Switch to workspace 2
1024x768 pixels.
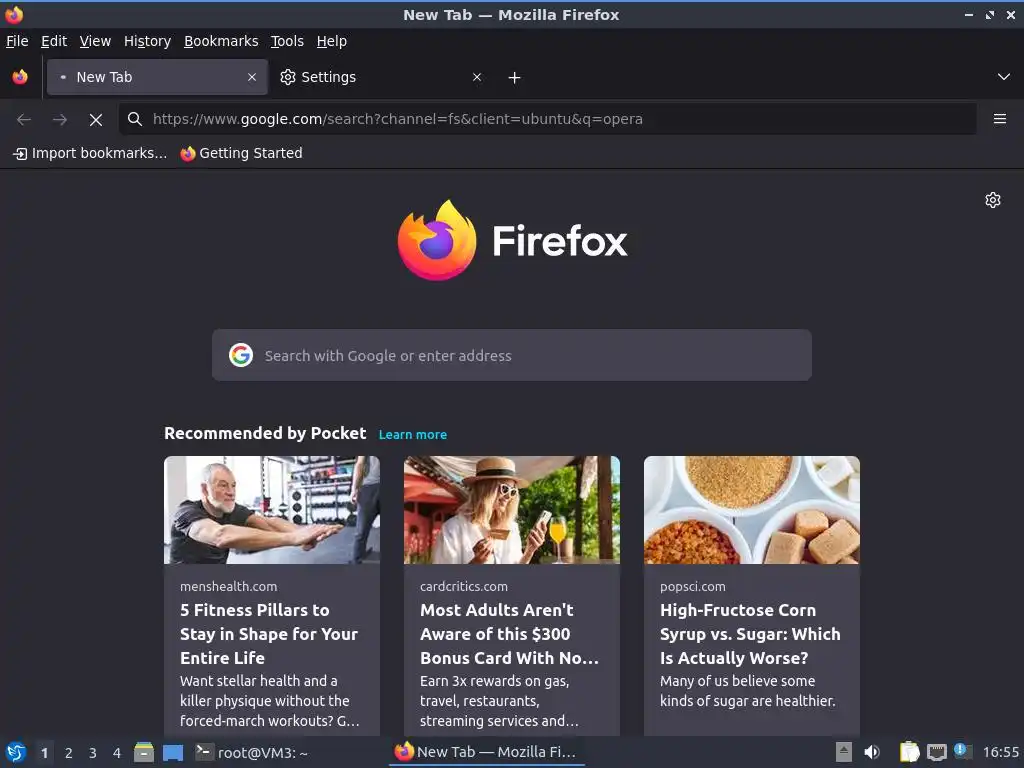point(69,753)
